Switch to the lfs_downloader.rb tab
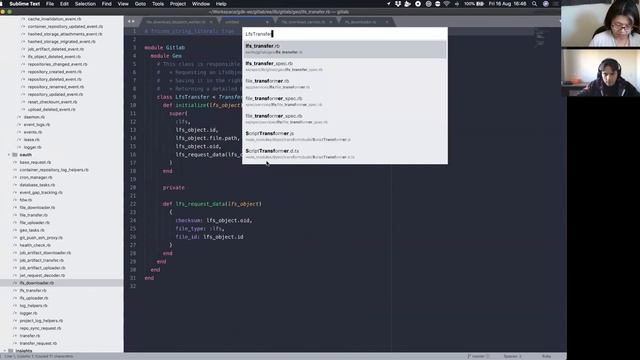The width and height of the screenshot is (640, 360). click(x=363, y=22)
